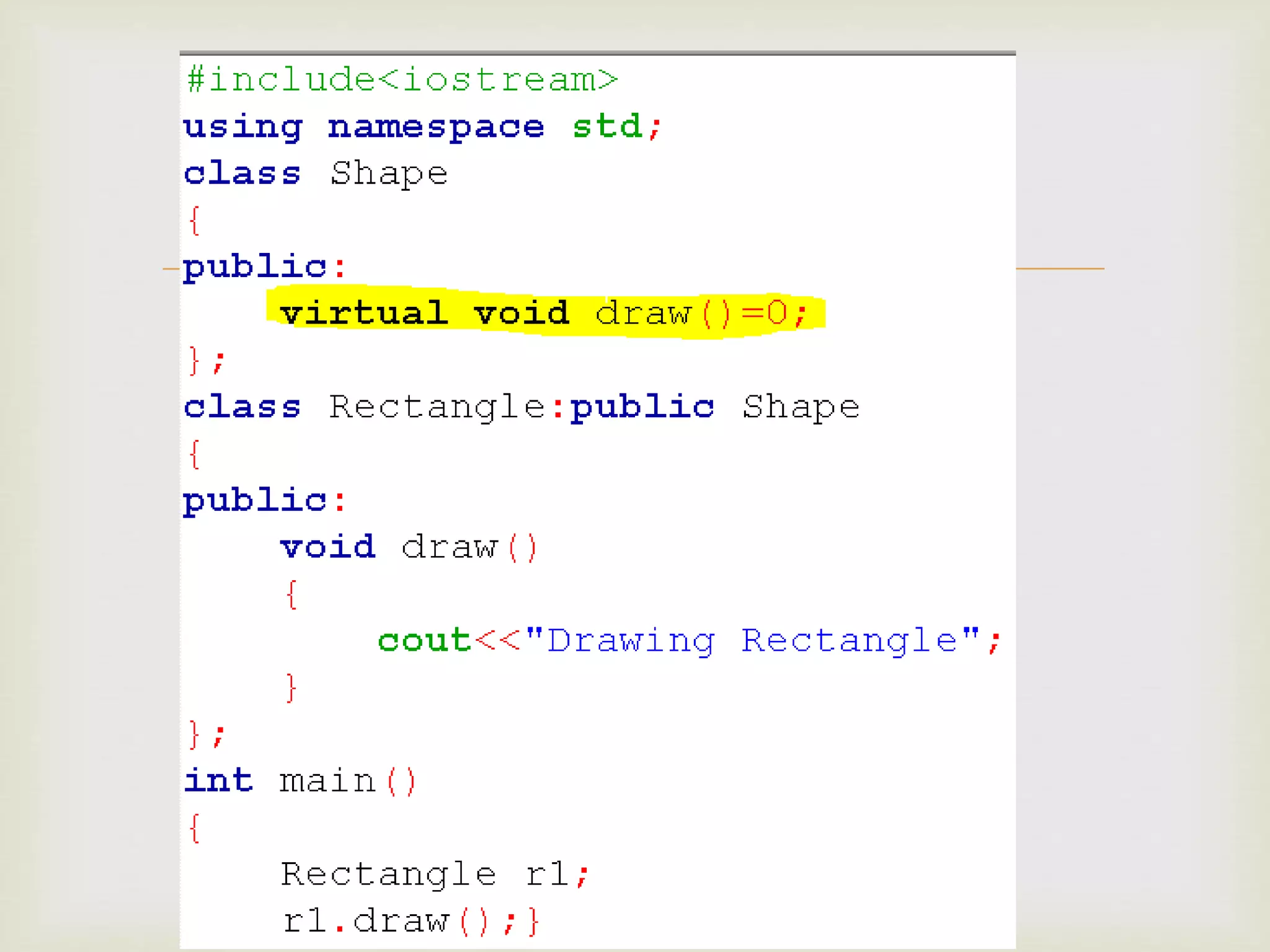Click the green cout keyword

[x=424, y=641]
